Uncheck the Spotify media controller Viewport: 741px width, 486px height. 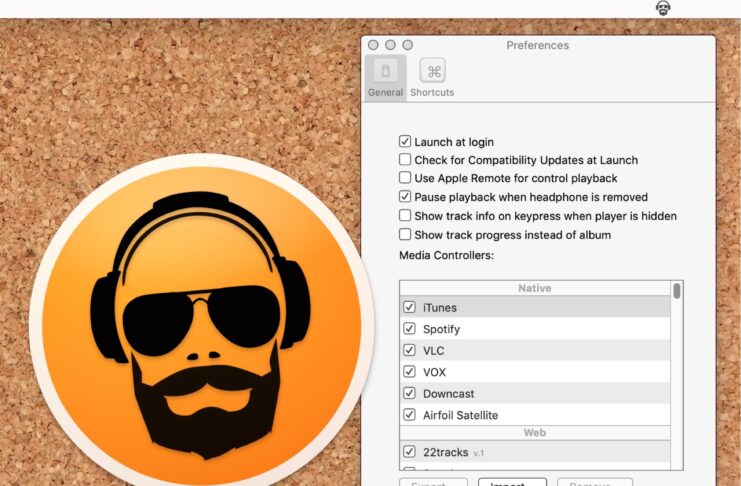pos(409,329)
